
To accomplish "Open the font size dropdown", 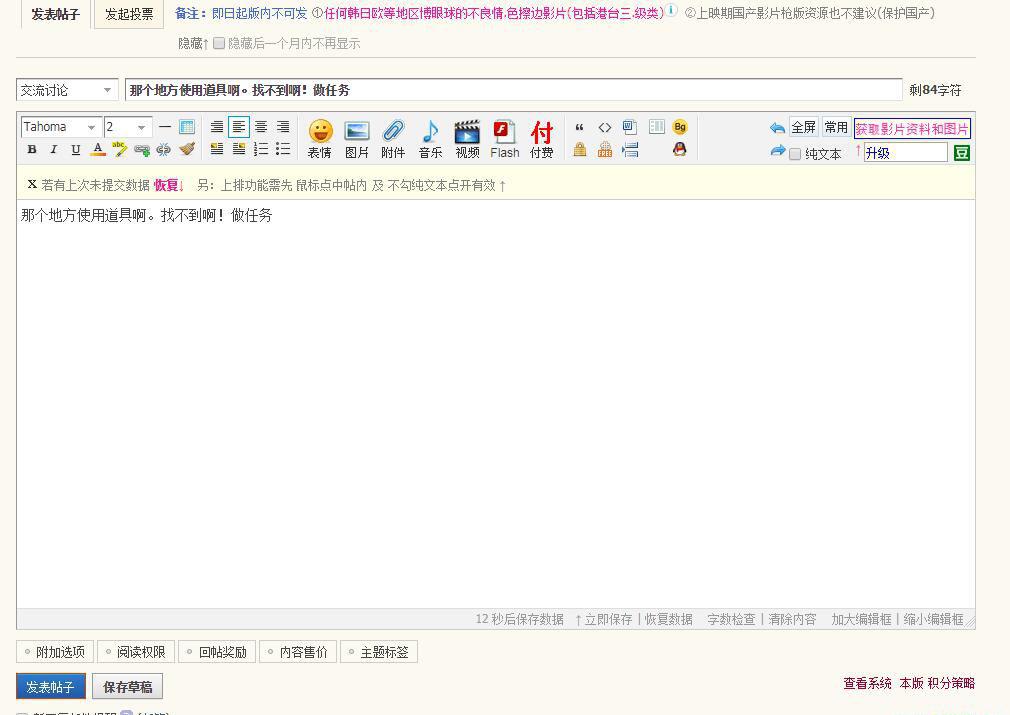I will coord(128,127).
